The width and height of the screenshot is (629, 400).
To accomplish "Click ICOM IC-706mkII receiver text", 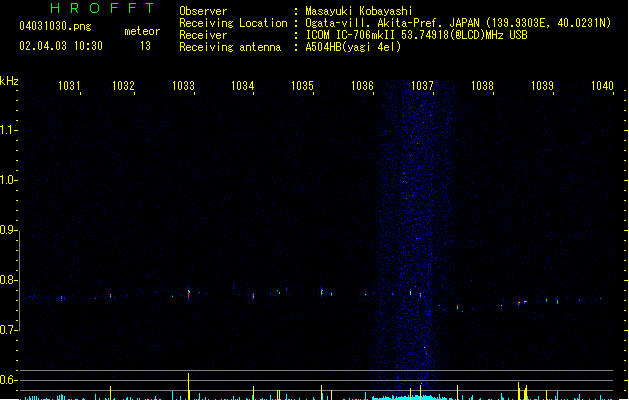I will 416,35.
